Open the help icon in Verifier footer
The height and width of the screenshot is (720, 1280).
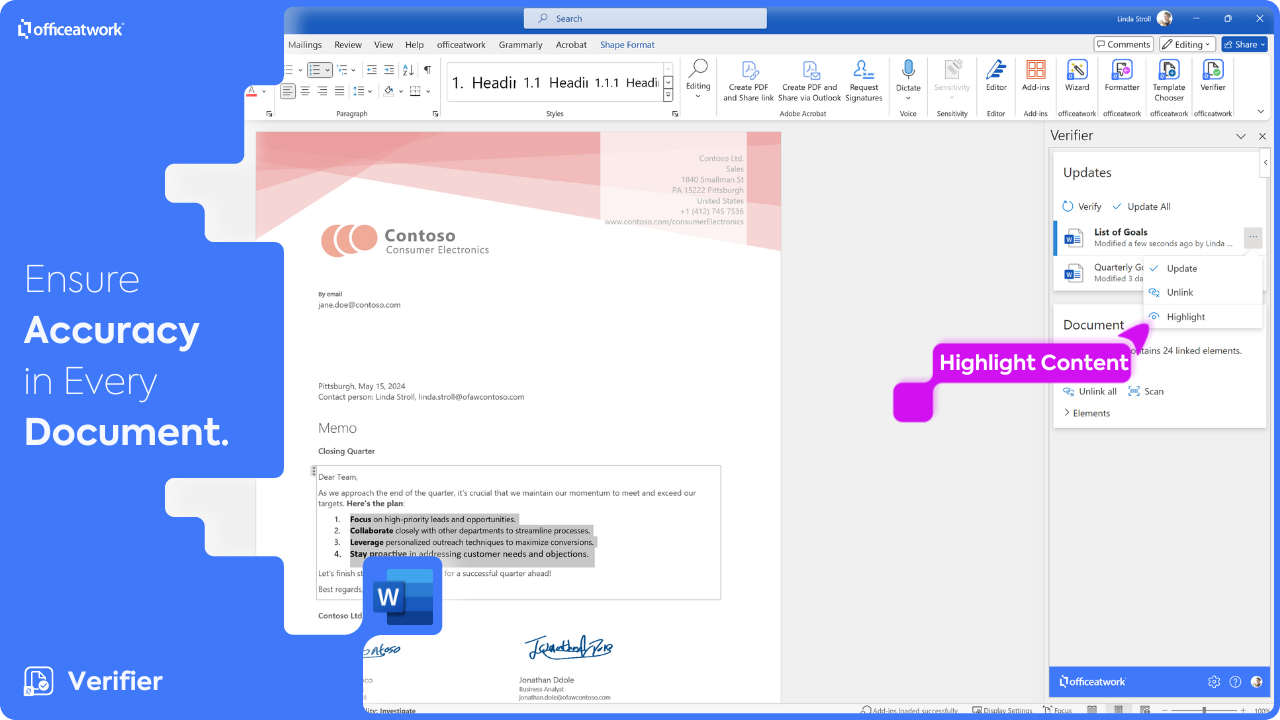tap(1235, 682)
